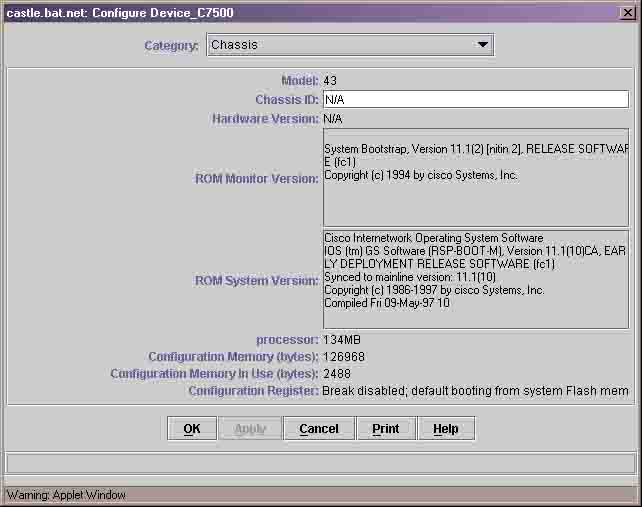The height and width of the screenshot is (507, 642).
Task: Click the greyed-out Apply button
Action: [x=250, y=428]
